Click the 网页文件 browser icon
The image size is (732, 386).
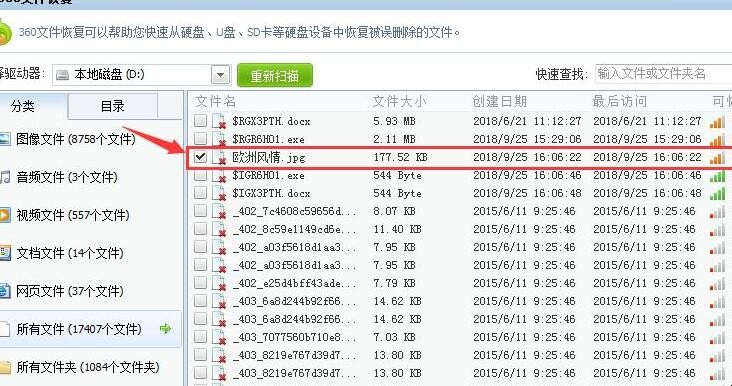tap(4, 291)
